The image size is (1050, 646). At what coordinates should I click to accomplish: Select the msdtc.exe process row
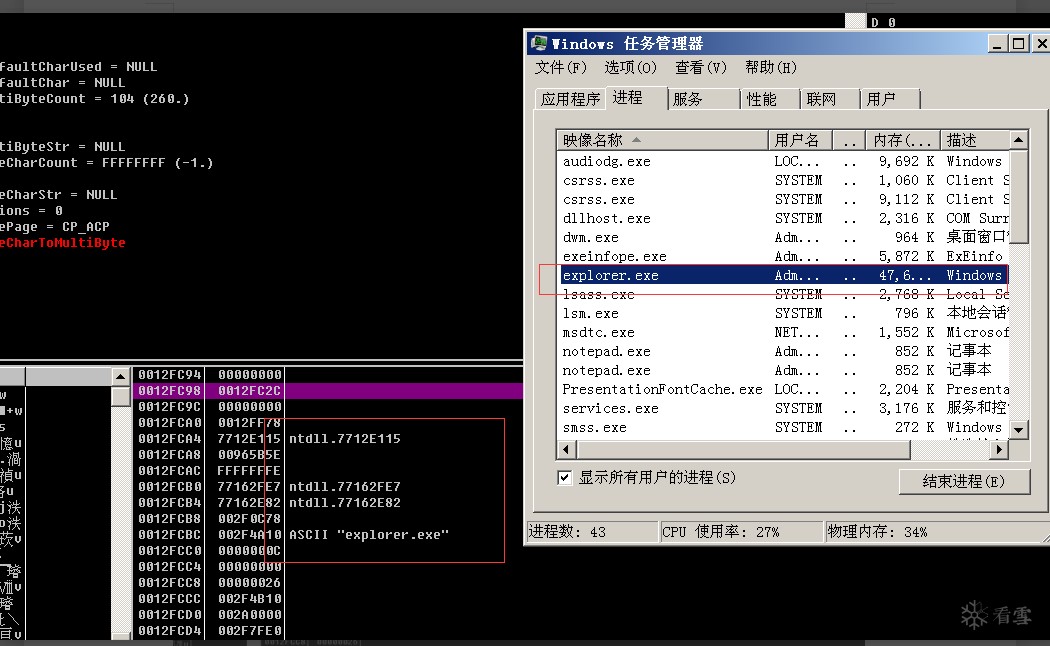pyautogui.click(x=783, y=332)
